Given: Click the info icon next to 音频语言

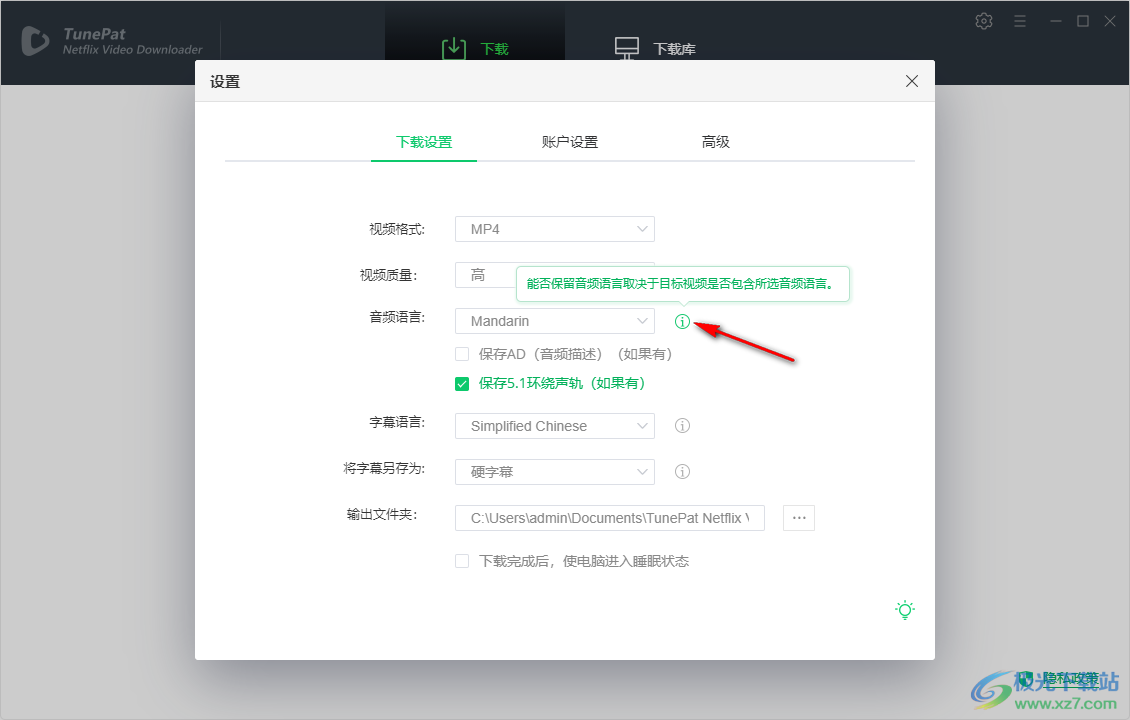Looking at the screenshot, I should point(682,321).
